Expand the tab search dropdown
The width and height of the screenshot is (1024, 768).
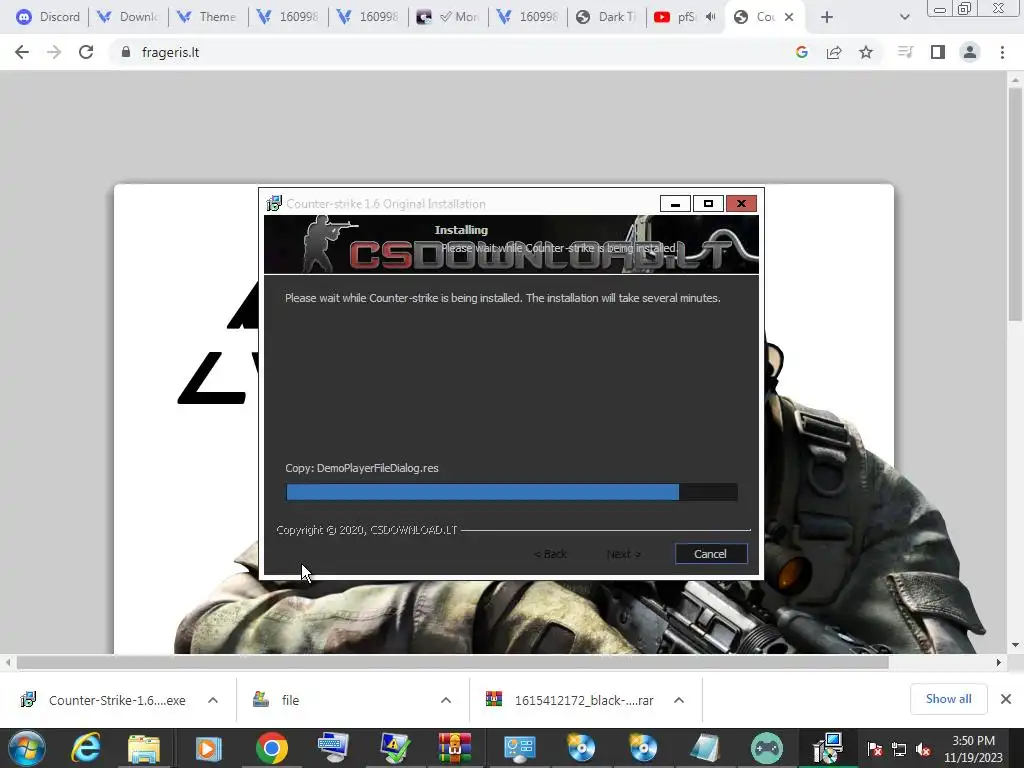[x=904, y=17]
